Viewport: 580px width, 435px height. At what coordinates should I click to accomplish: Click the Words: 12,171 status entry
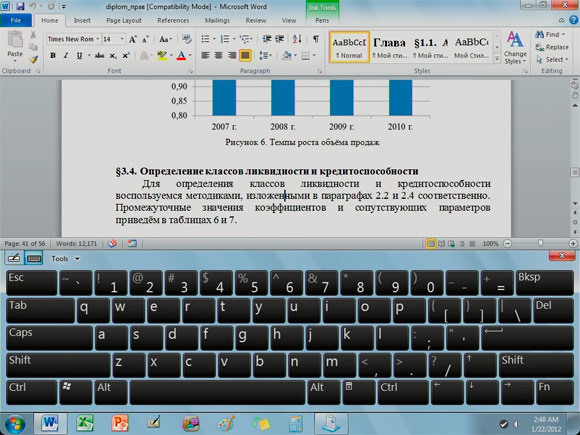(x=76, y=244)
